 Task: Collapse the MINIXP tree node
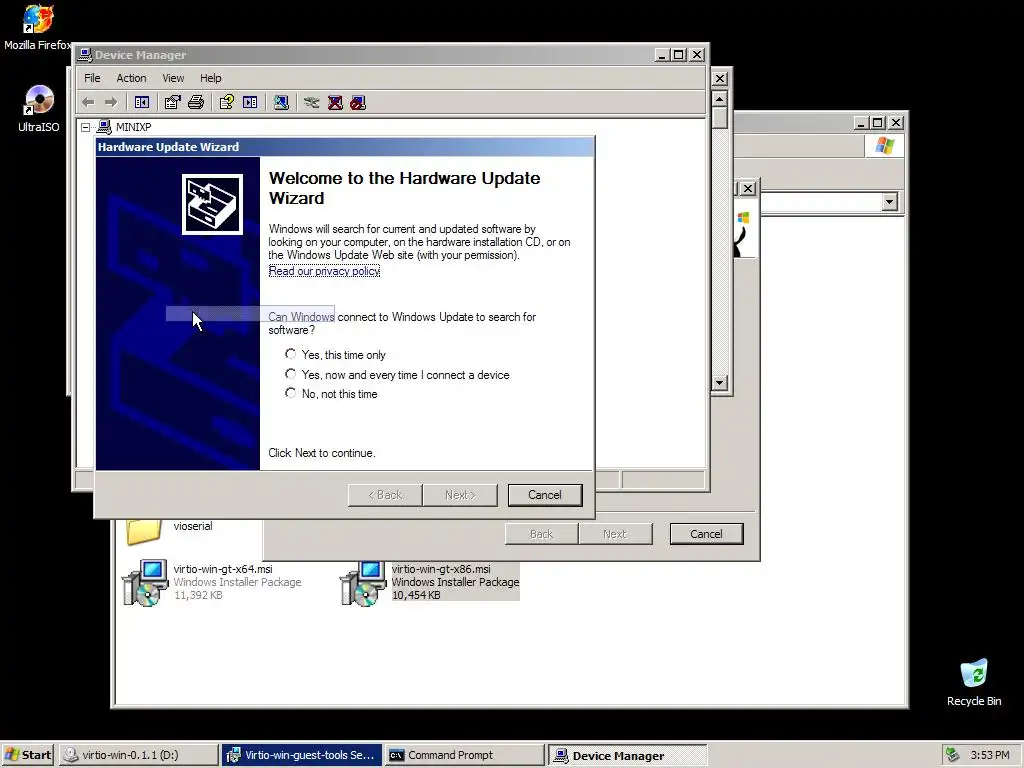click(x=86, y=127)
